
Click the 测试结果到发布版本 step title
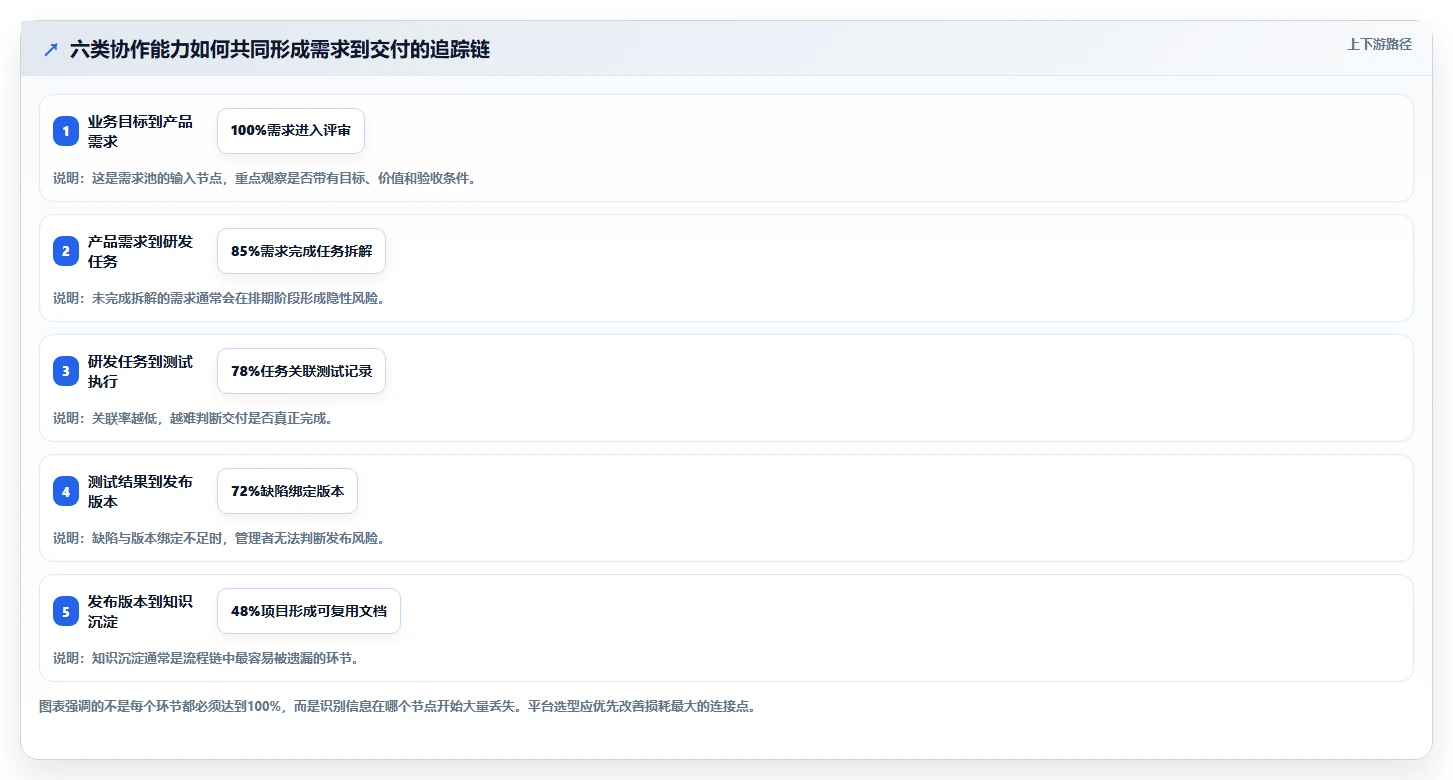coord(140,491)
